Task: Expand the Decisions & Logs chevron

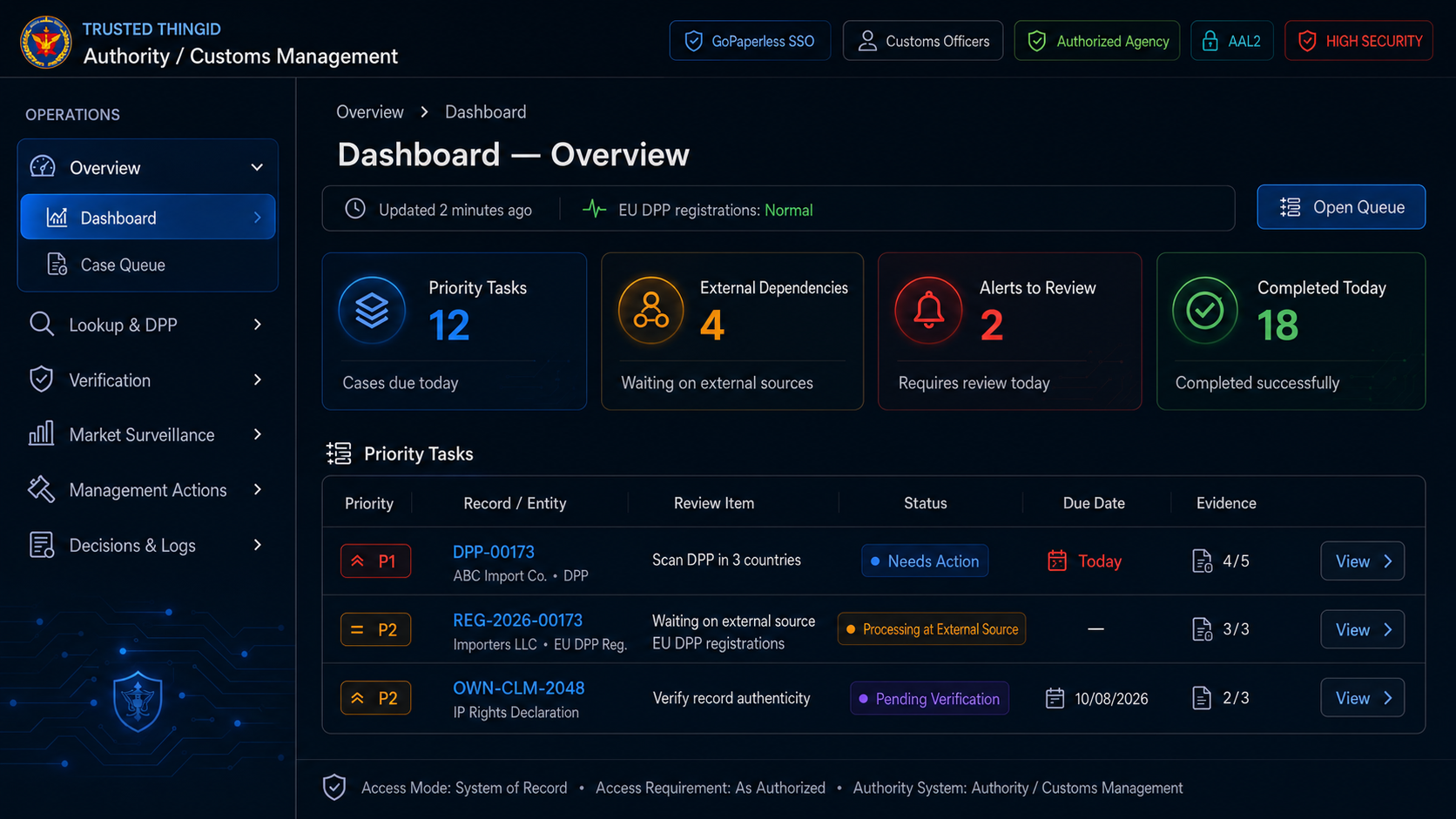Action: (x=257, y=545)
